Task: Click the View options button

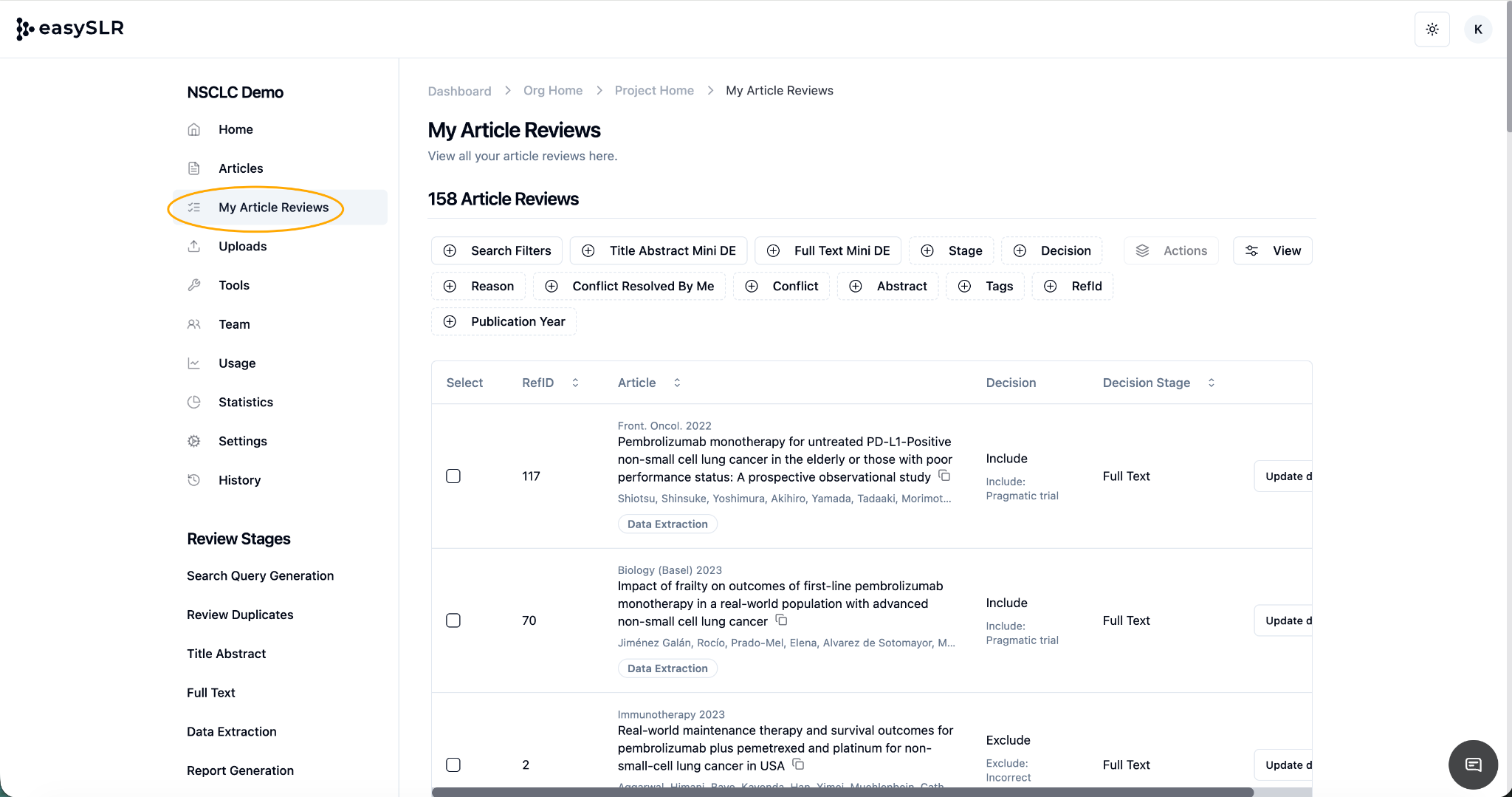Action: pos(1273,251)
